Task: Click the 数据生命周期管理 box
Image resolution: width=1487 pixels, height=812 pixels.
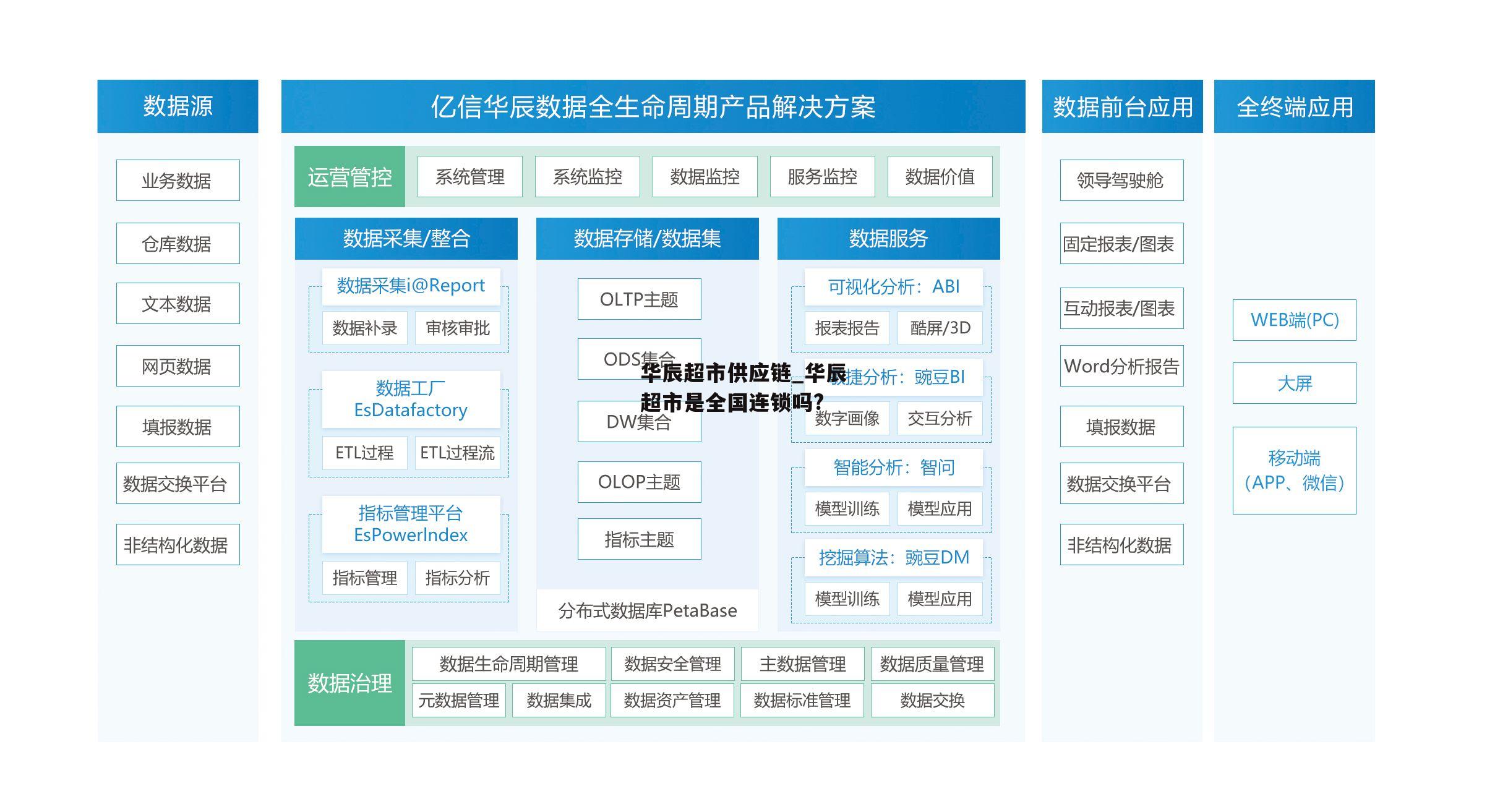Action: (x=509, y=664)
